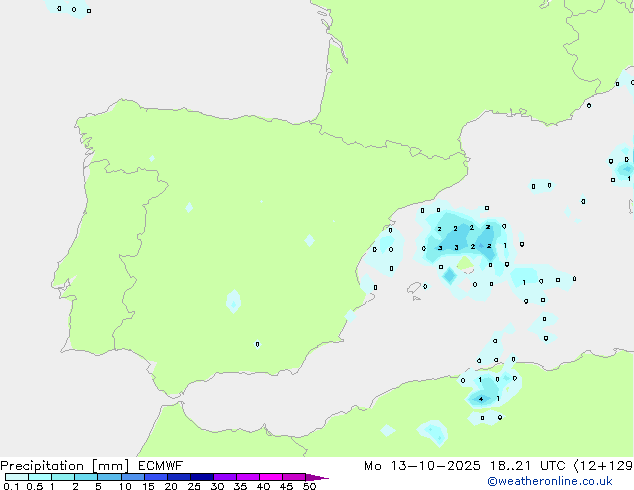Click the precipitation patch over northern Morocco
This screenshot has height=490, width=634.
pos(433,432)
